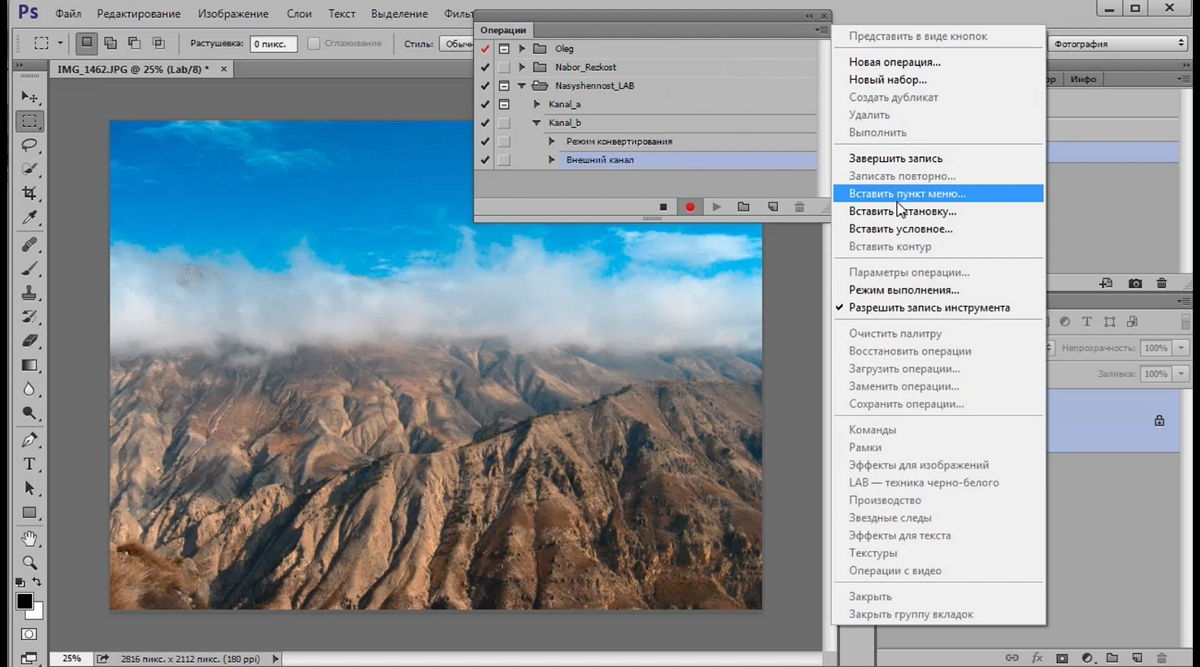Choose New selection mode in options bar
This screenshot has width=1200, height=667.
(87, 43)
